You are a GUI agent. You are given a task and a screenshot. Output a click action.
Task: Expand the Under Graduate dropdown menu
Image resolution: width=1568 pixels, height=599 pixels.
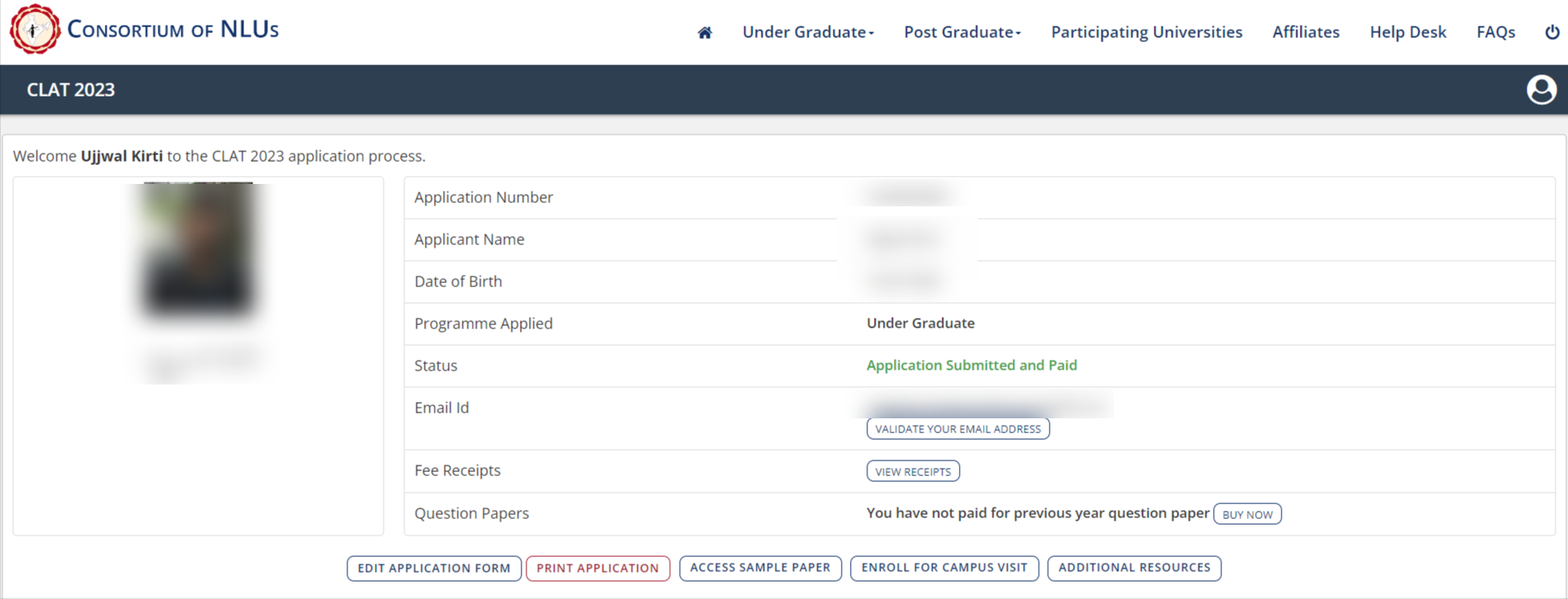pyautogui.click(x=807, y=32)
